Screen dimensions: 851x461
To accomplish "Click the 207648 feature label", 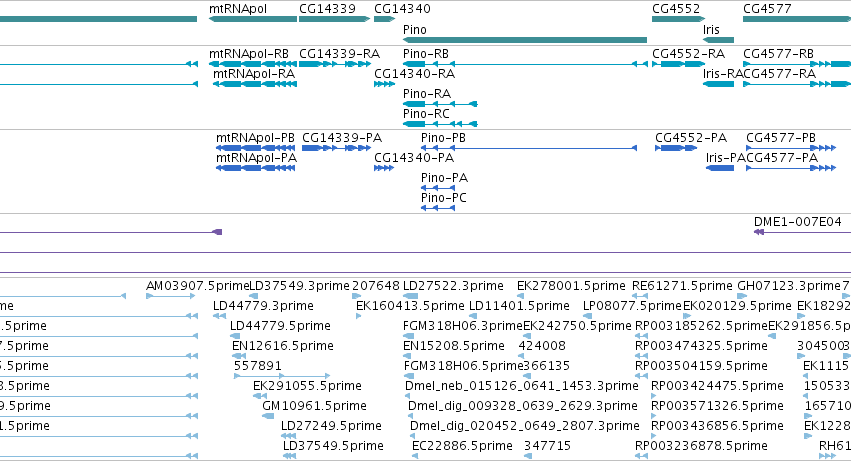I will click(x=376, y=286).
